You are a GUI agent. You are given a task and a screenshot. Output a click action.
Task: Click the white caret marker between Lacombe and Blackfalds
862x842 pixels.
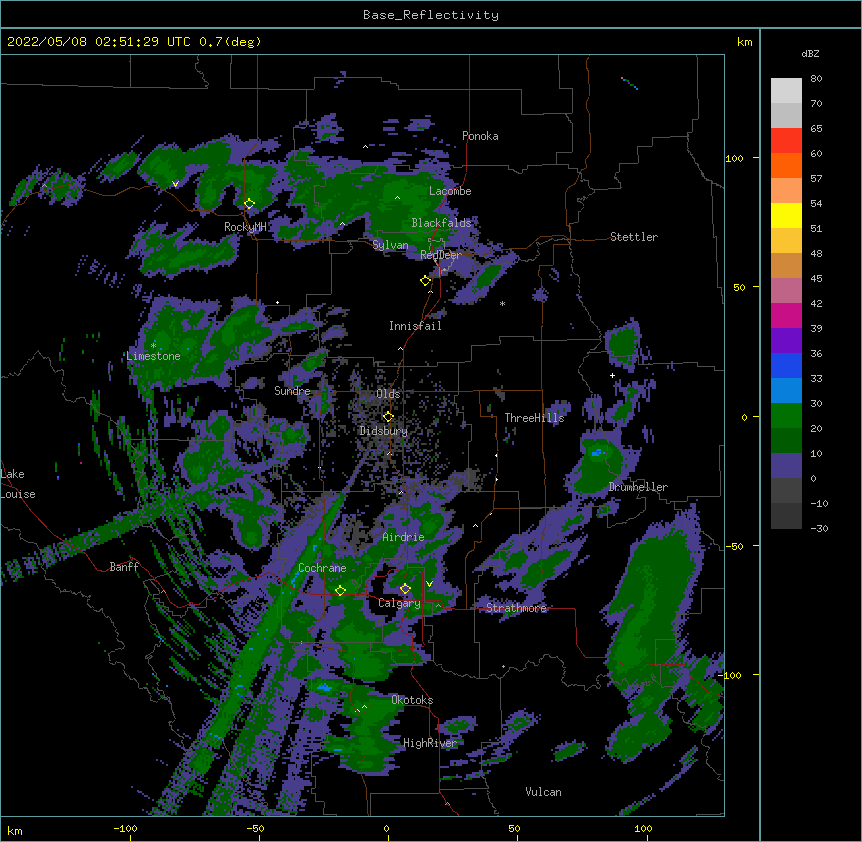coord(397,197)
